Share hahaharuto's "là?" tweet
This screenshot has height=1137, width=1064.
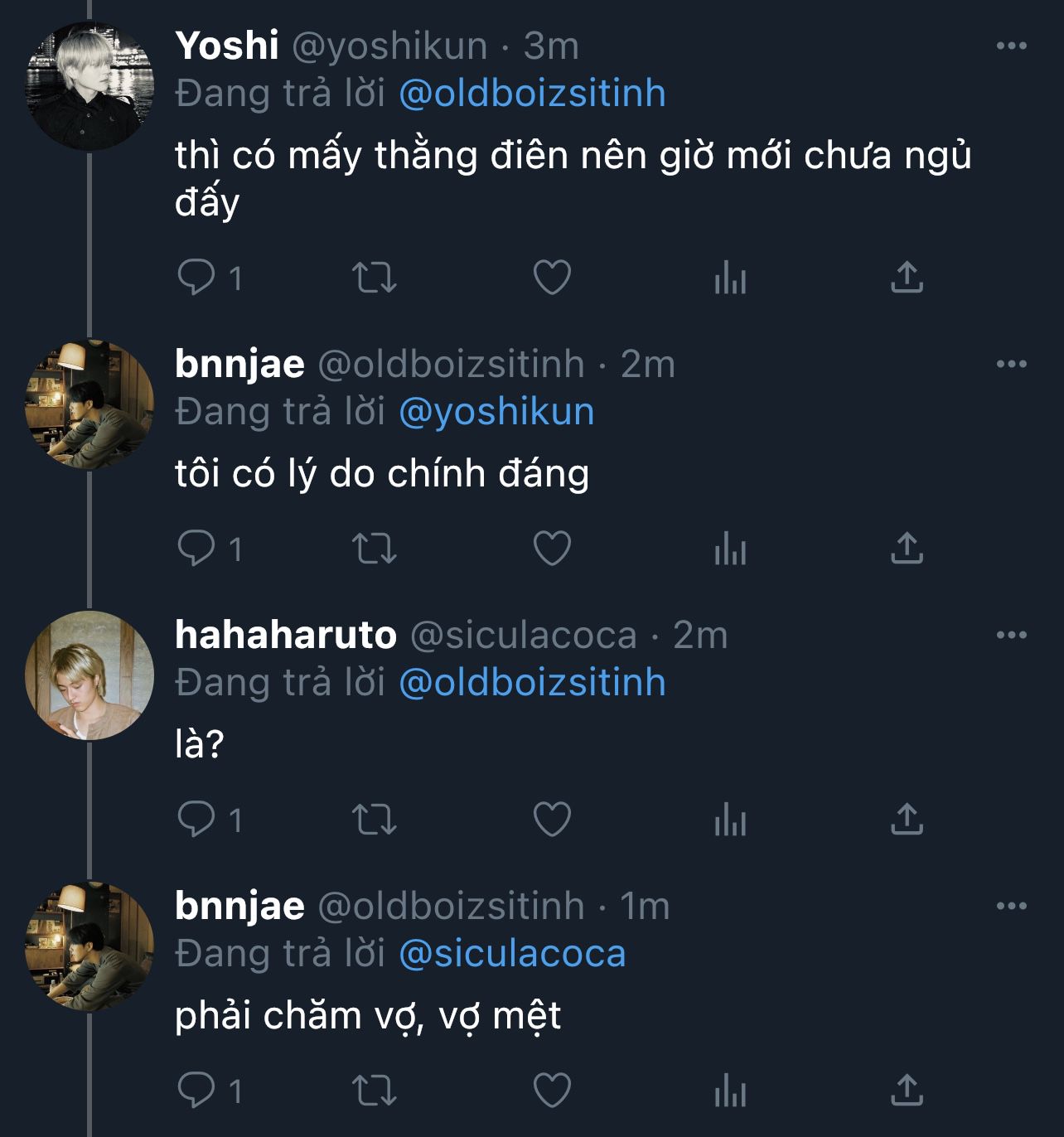point(907,820)
